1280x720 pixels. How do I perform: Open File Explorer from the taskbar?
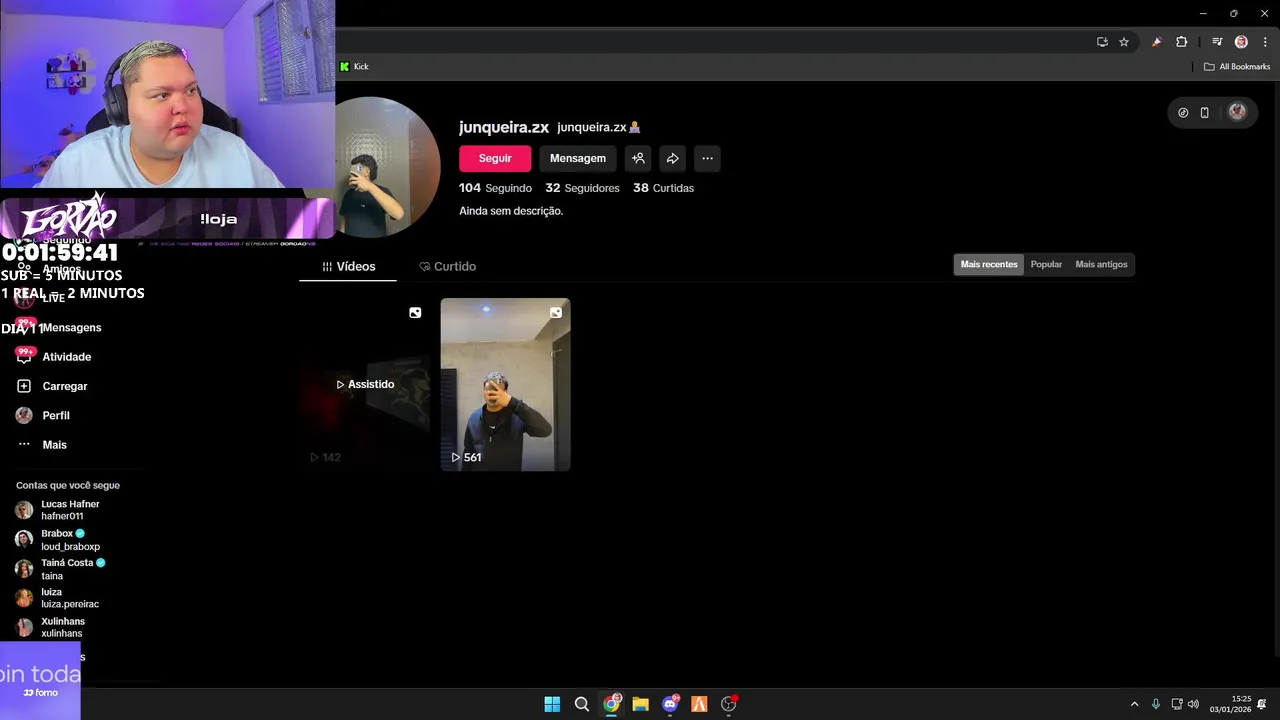(640, 704)
